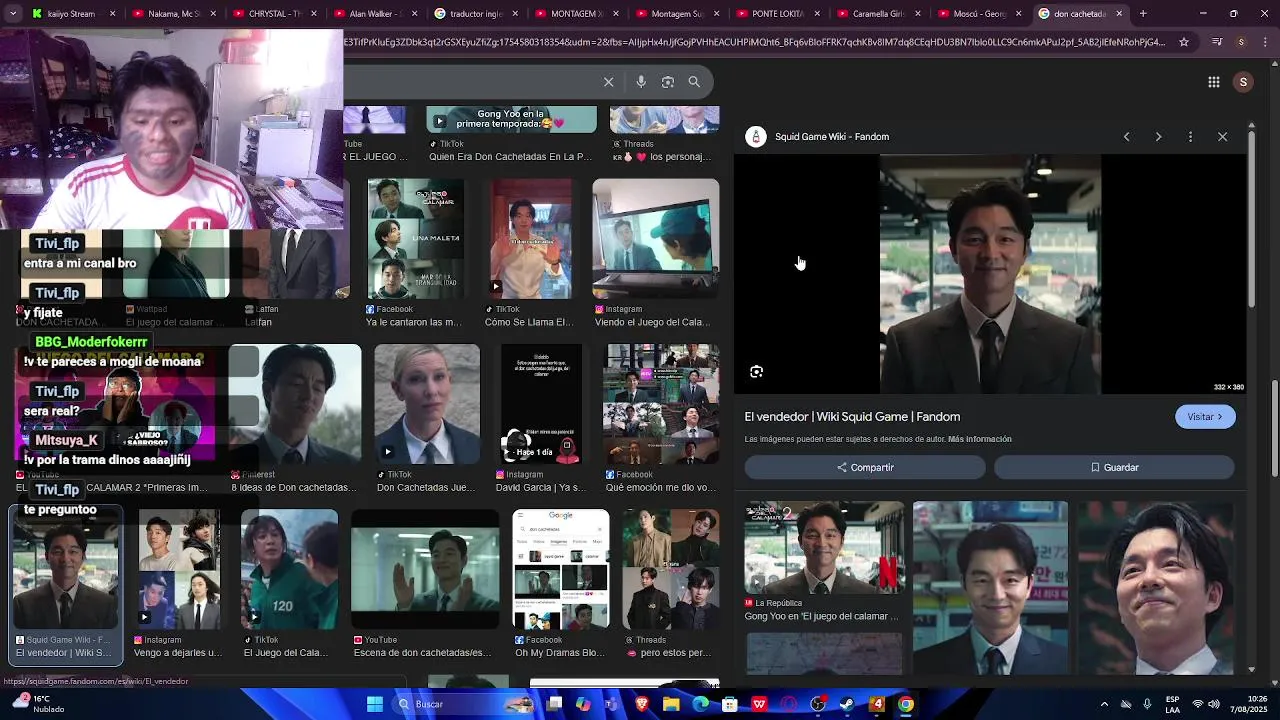Open the weather widget 16°C Nublado
The width and height of the screenshot is (1280, 720).
(x=37, y=704)
